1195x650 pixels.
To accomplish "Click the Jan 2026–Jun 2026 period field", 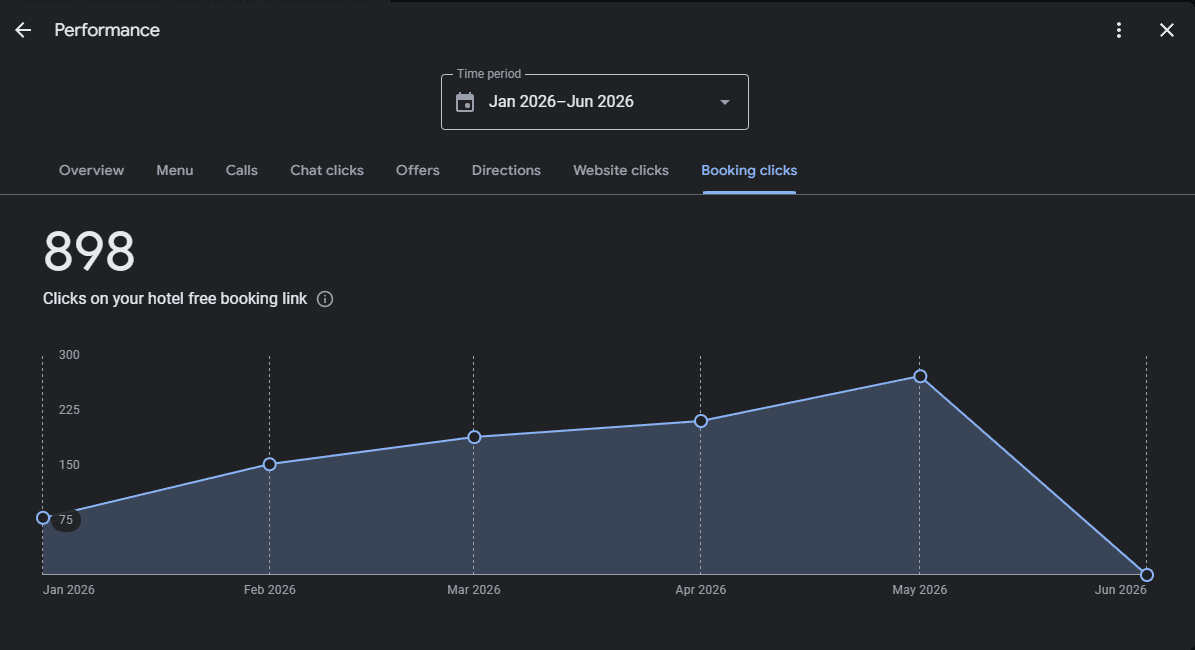I will point(594,102).
